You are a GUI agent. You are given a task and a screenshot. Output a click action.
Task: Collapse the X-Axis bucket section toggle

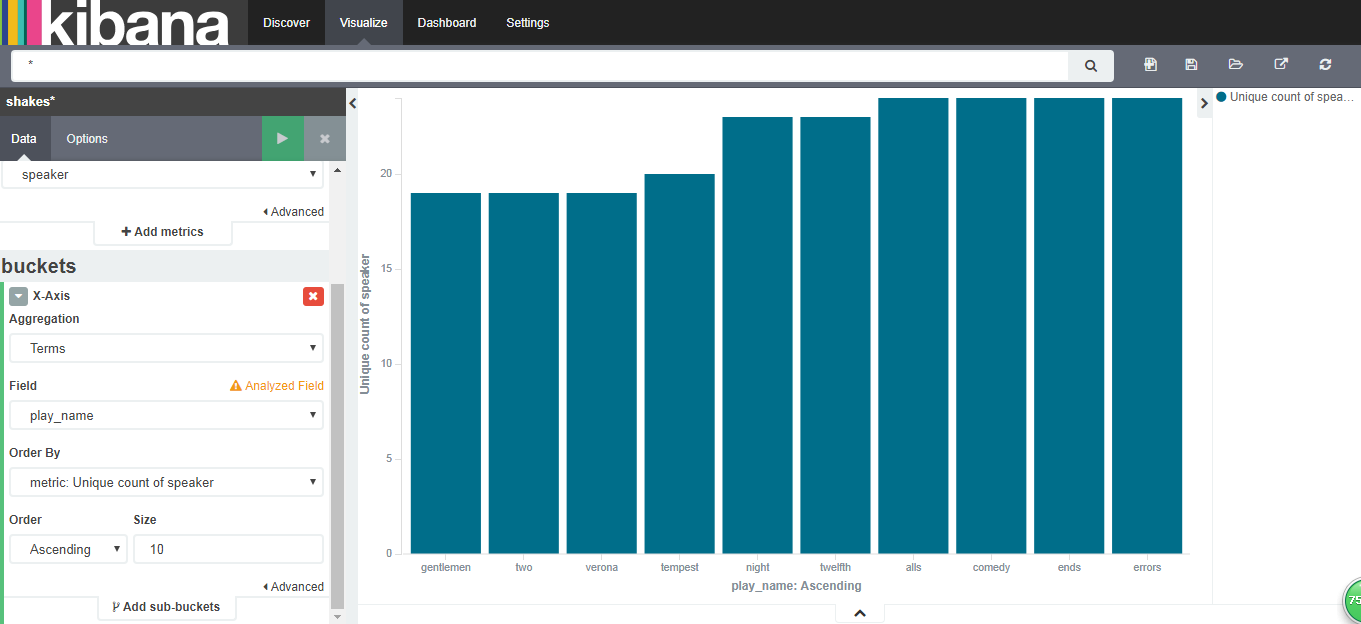[18, 296]
